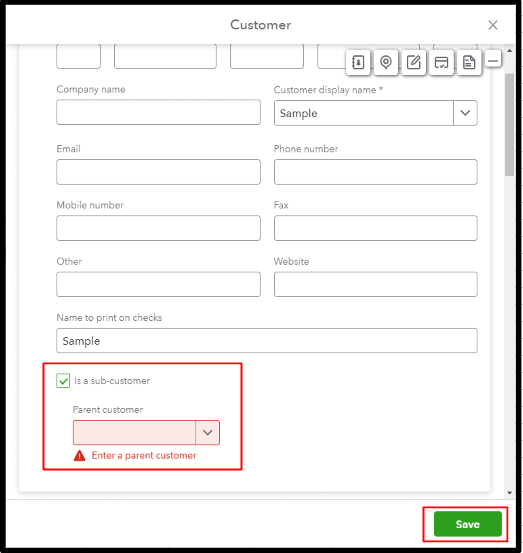This screenshot has width=523, height=553.
Task: Jump to addresses via location pin icon
Action: click(386, 63)
